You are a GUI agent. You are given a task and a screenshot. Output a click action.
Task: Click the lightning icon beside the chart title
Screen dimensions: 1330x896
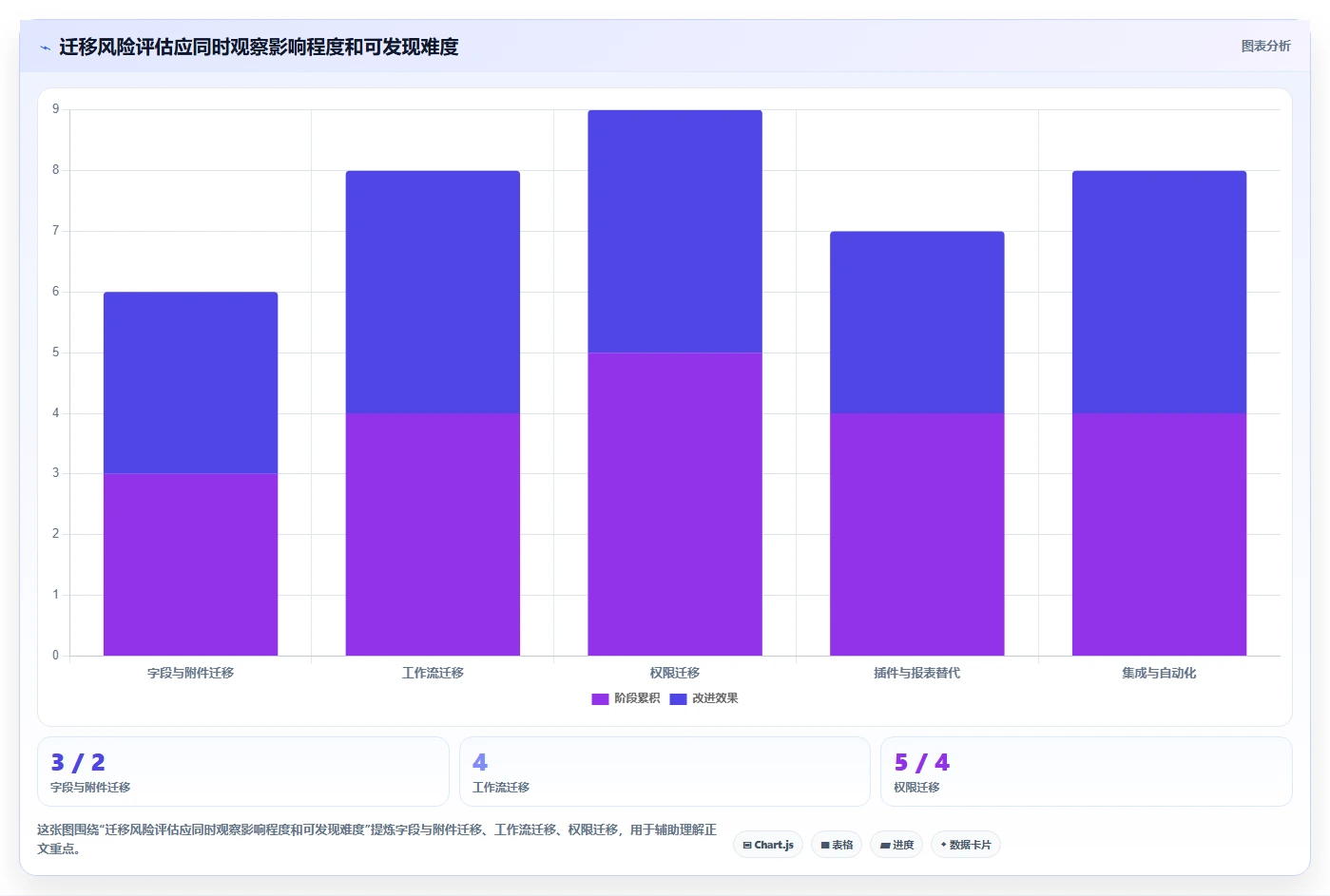click(x=45, y=48)
